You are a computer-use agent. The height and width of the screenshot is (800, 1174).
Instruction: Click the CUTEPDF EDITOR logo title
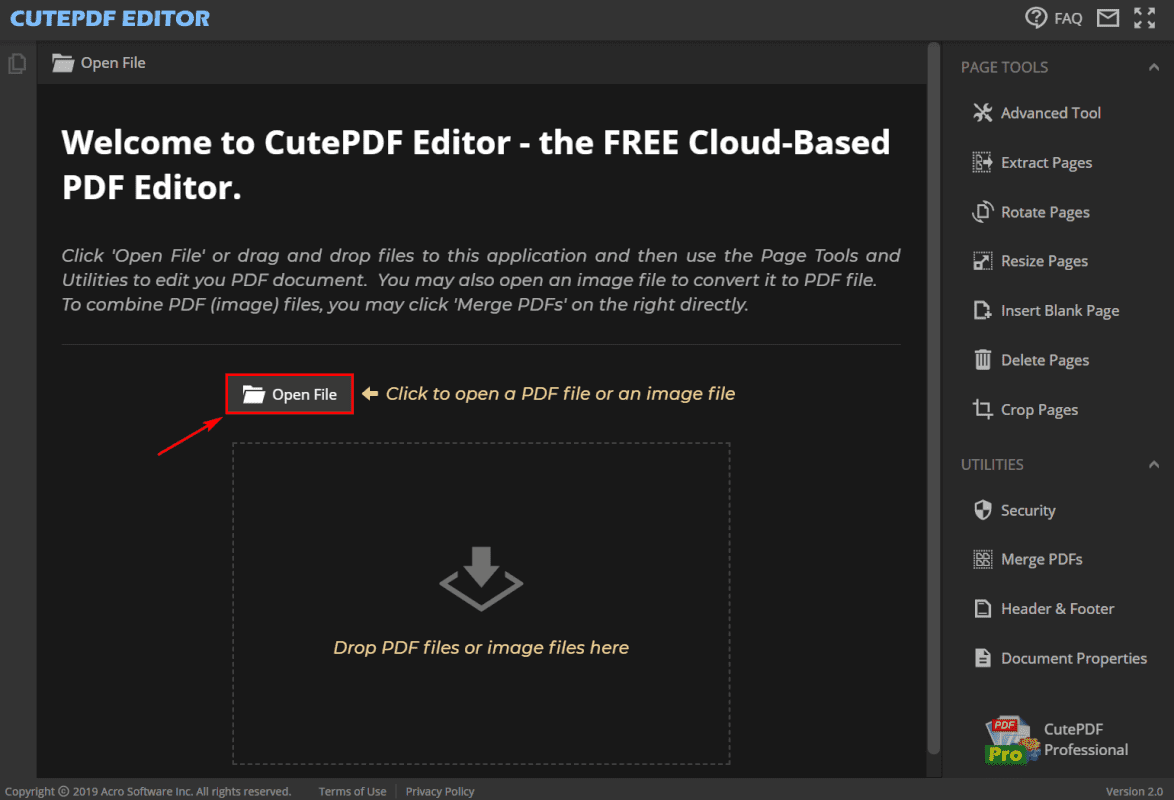pos(110,18)
